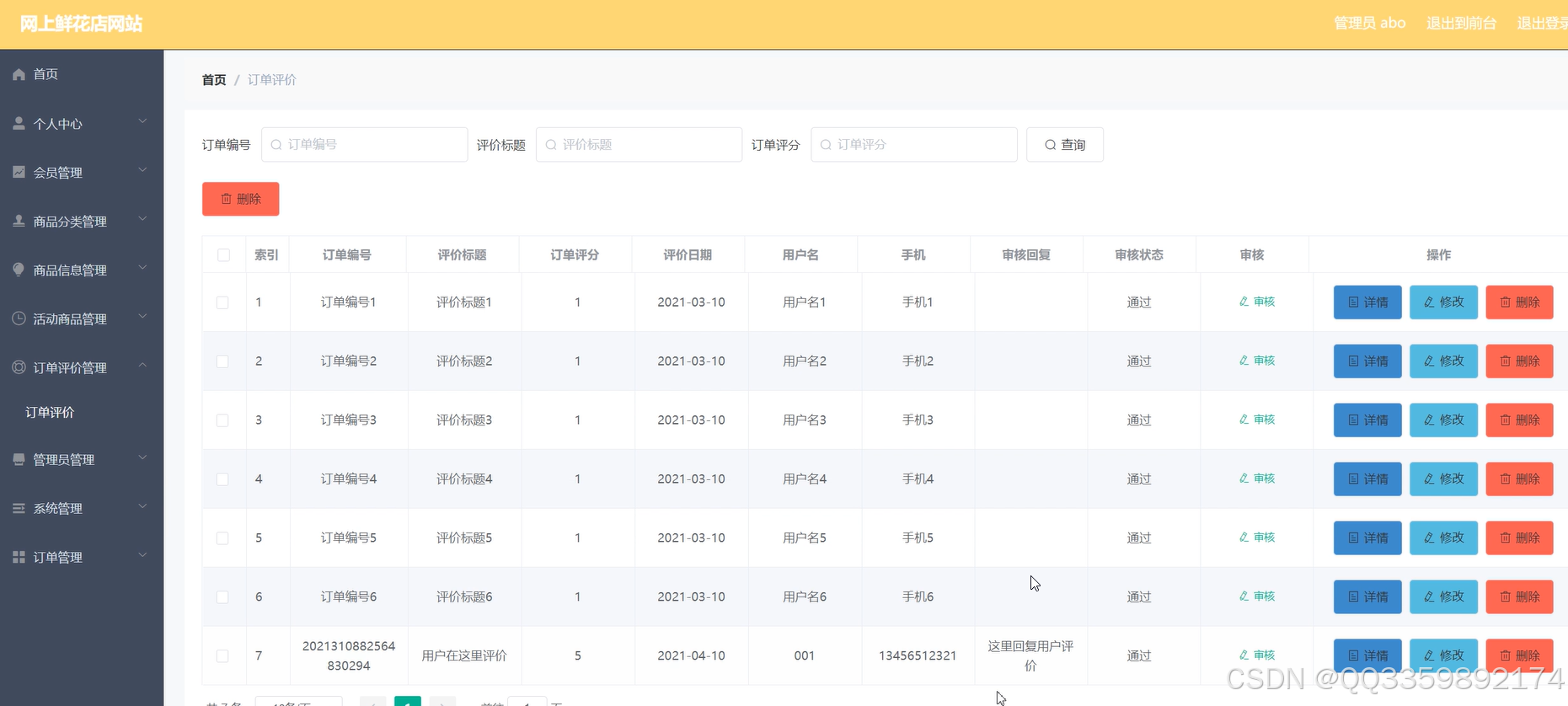Click the 审核 pencil icon for 用户名3 row
The height and width of the screenshot is (706, 1568).
1244,420
